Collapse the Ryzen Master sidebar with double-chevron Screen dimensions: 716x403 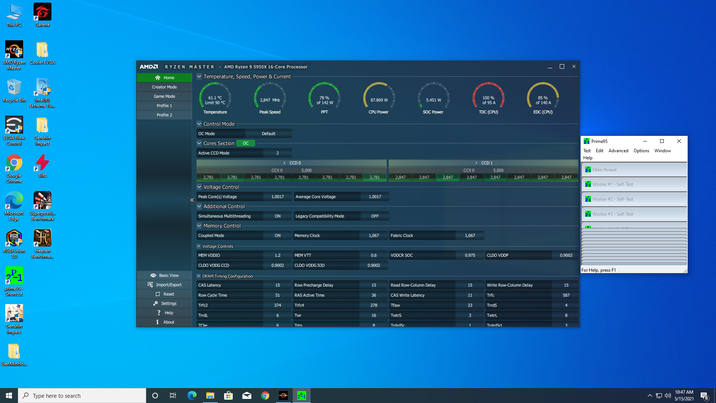coord(192,200)
